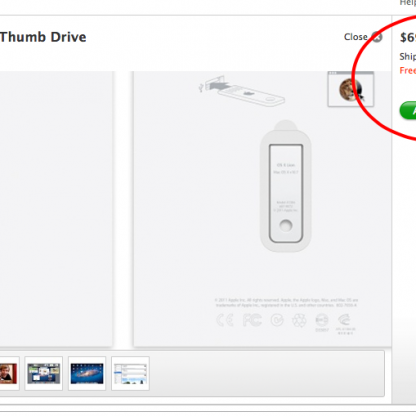Click the green Add button
Viewport: 416px width, 416px height.
tap(408, 110)
